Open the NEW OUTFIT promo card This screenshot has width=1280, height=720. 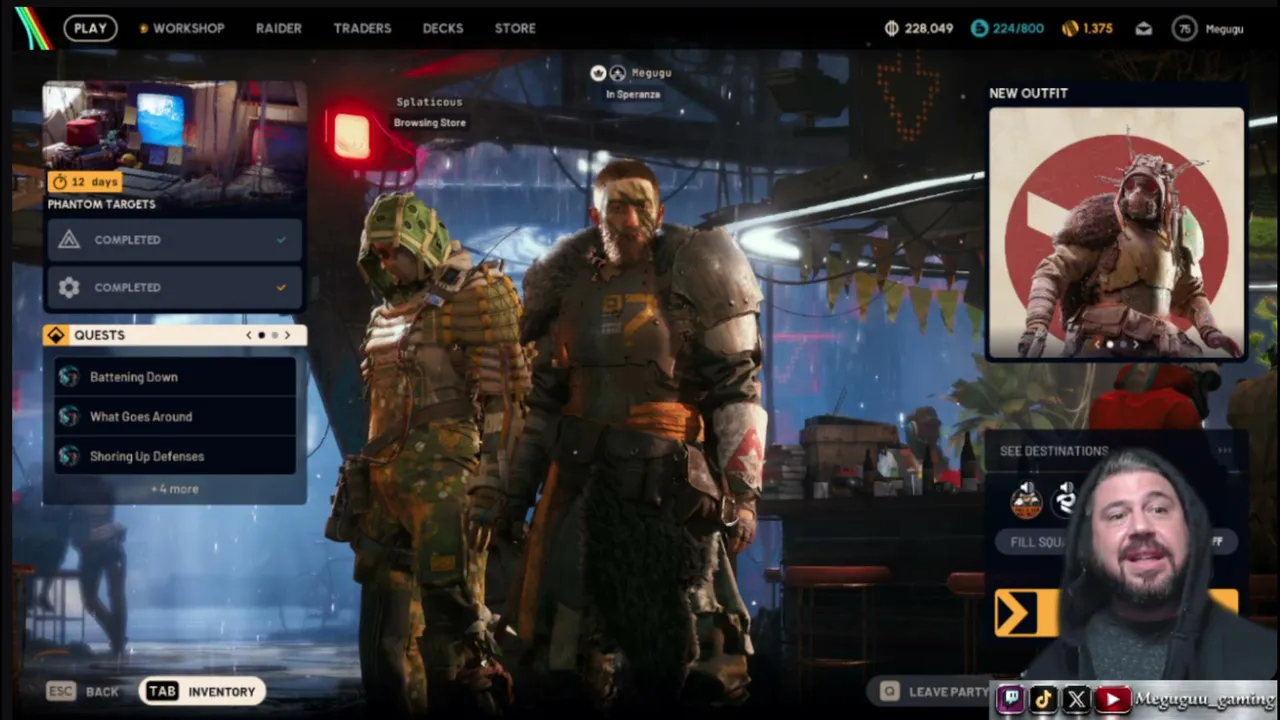tap(1117, 232)
